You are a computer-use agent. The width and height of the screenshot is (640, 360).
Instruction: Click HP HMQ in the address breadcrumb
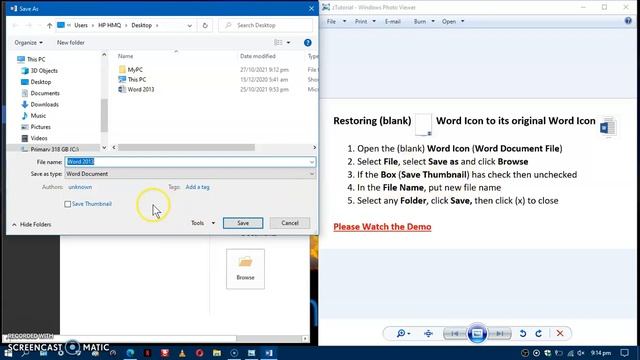[109, 25]
